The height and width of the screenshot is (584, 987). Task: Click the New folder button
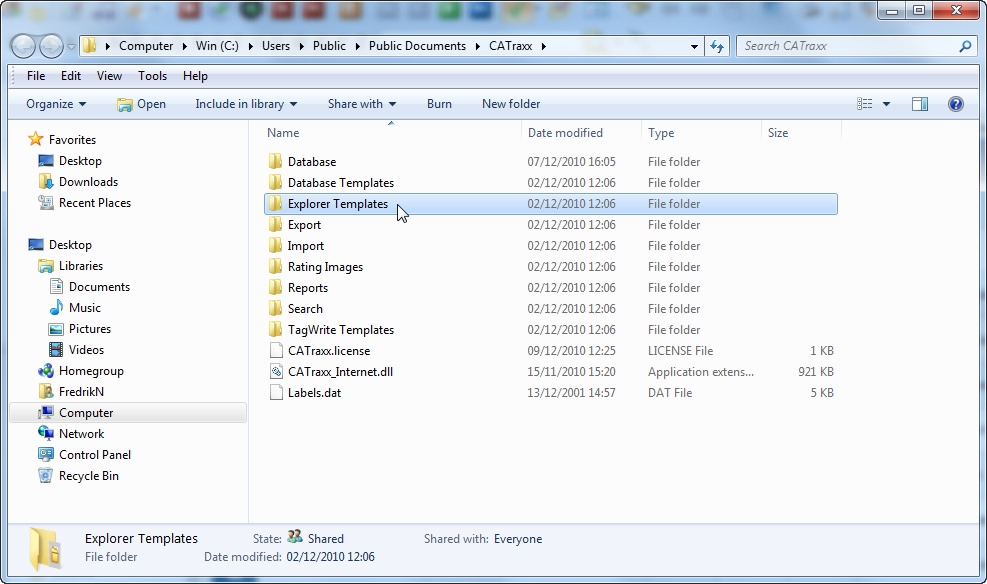[x=510, y=104]
